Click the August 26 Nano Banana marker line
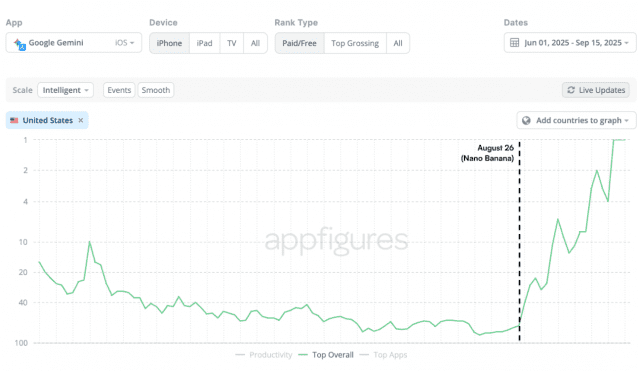 (519, 240)
